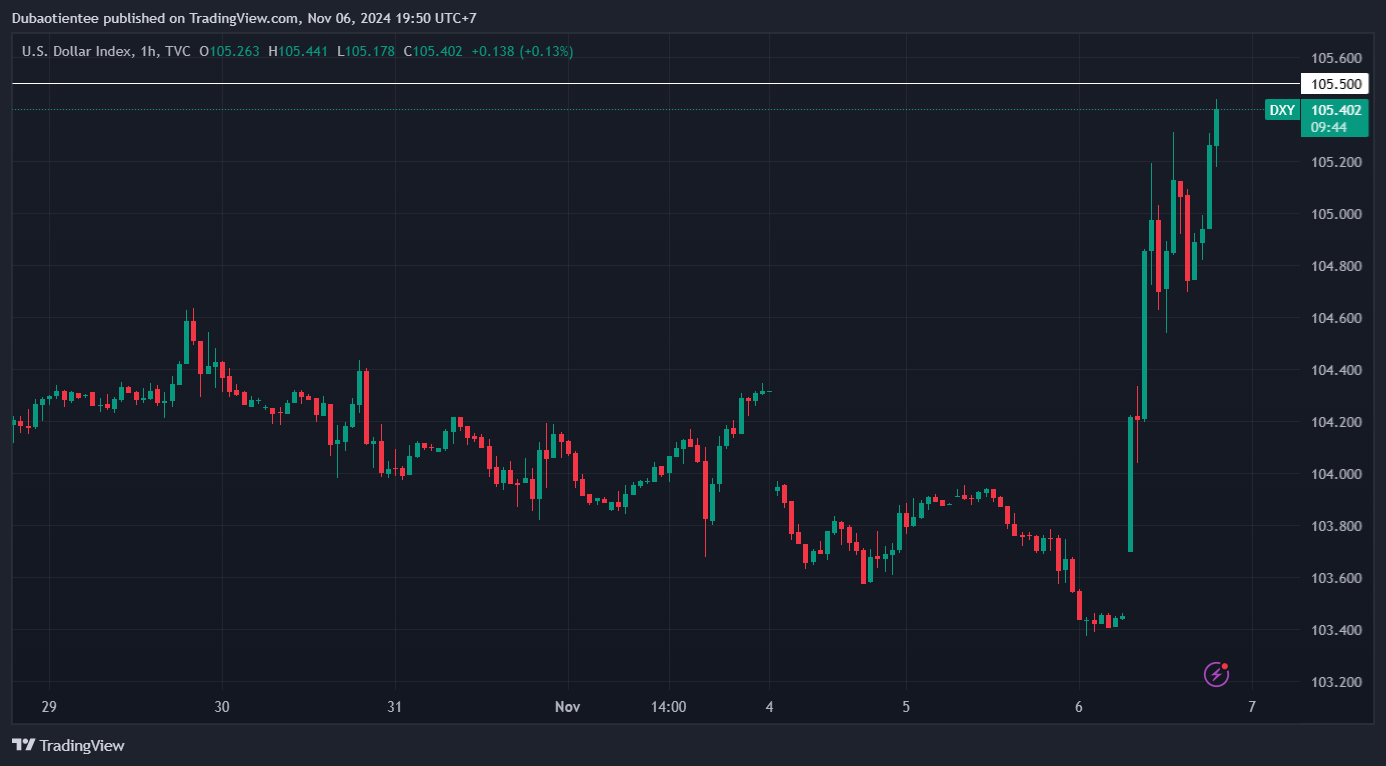Click the 104.800 price axis label
This screenshot has width=1386, height=766.
click(x=1335, y=266)
